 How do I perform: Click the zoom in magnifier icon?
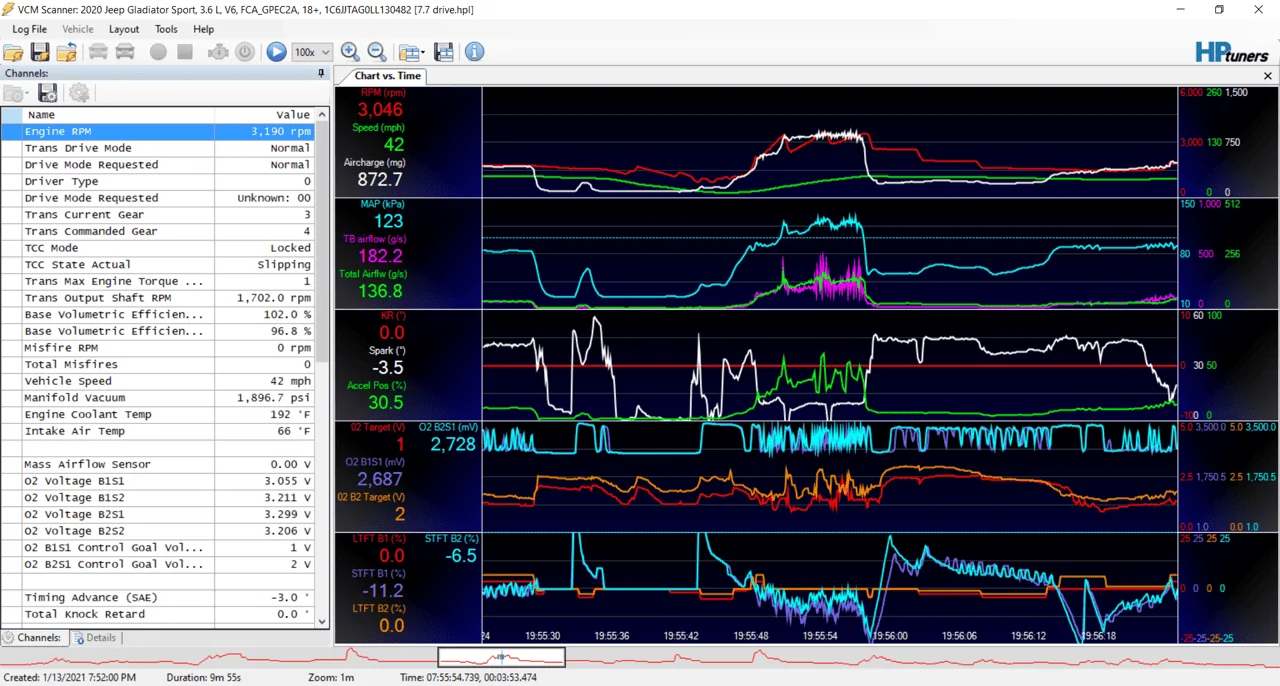350,52
